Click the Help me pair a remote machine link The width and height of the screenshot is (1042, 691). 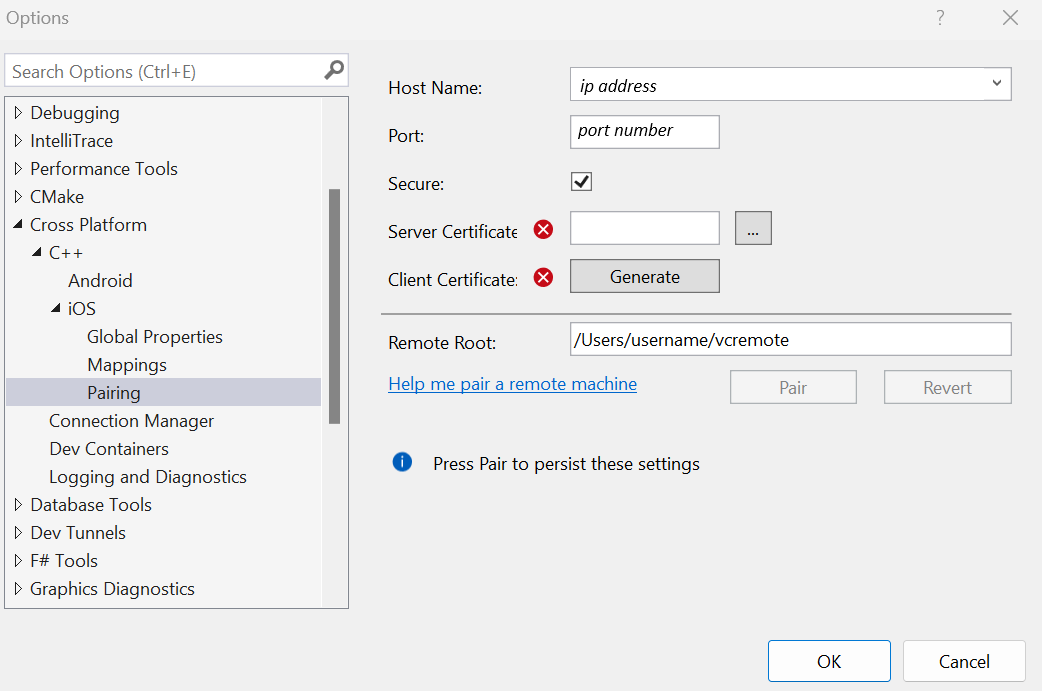tap(512, 383)
